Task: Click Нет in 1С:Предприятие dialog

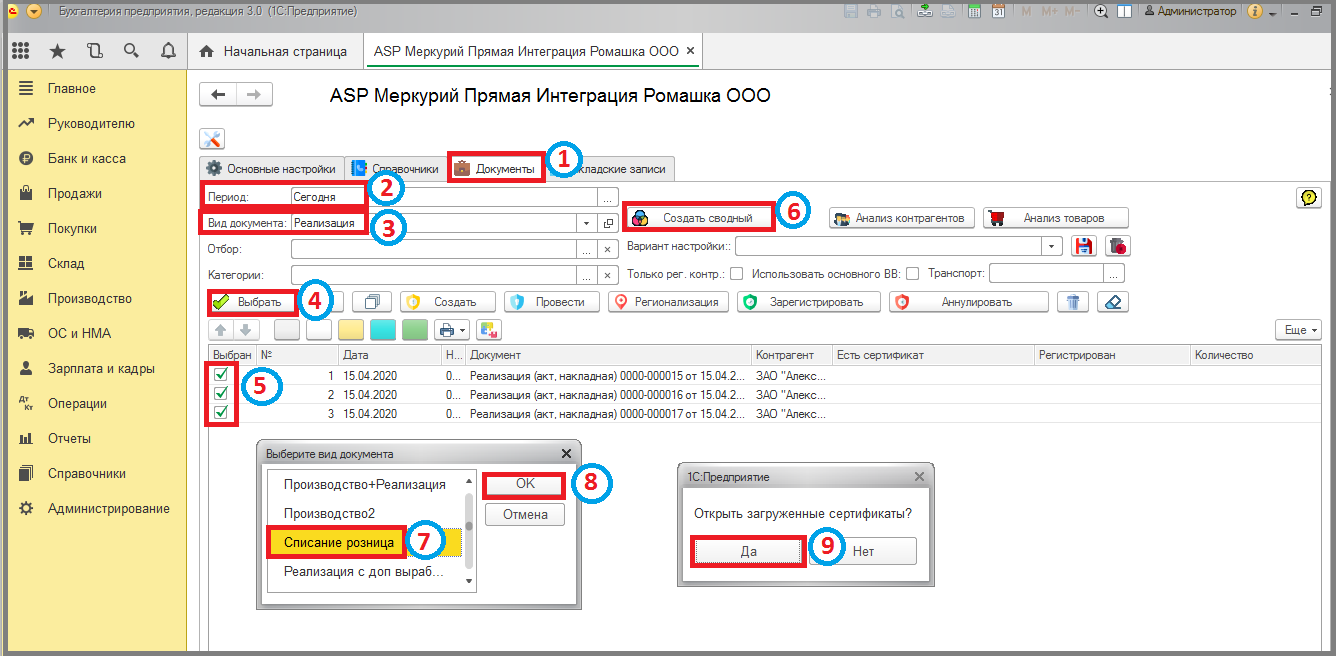Action: tap(864, 551)
